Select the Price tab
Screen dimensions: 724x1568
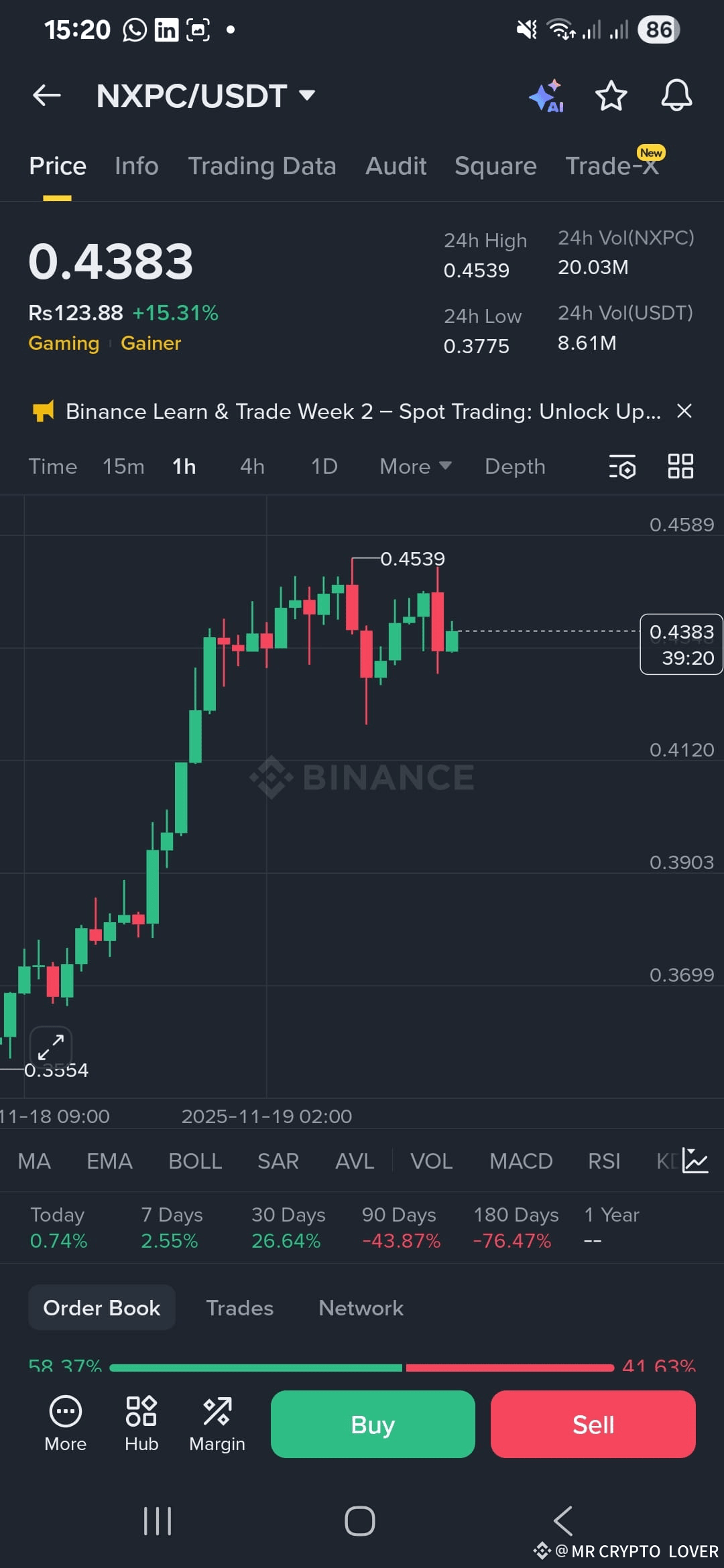pos(58,166)
